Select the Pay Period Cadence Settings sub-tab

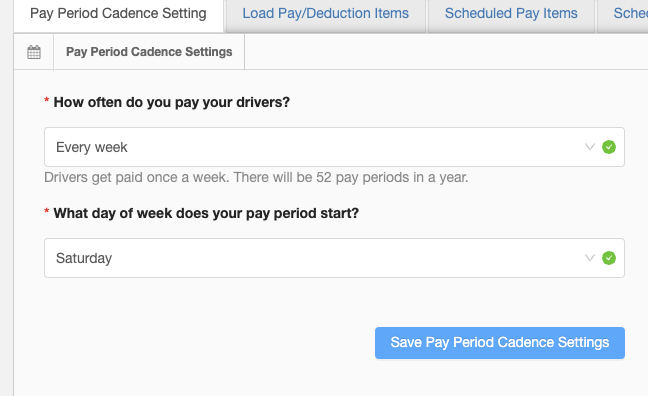[149, 52]
